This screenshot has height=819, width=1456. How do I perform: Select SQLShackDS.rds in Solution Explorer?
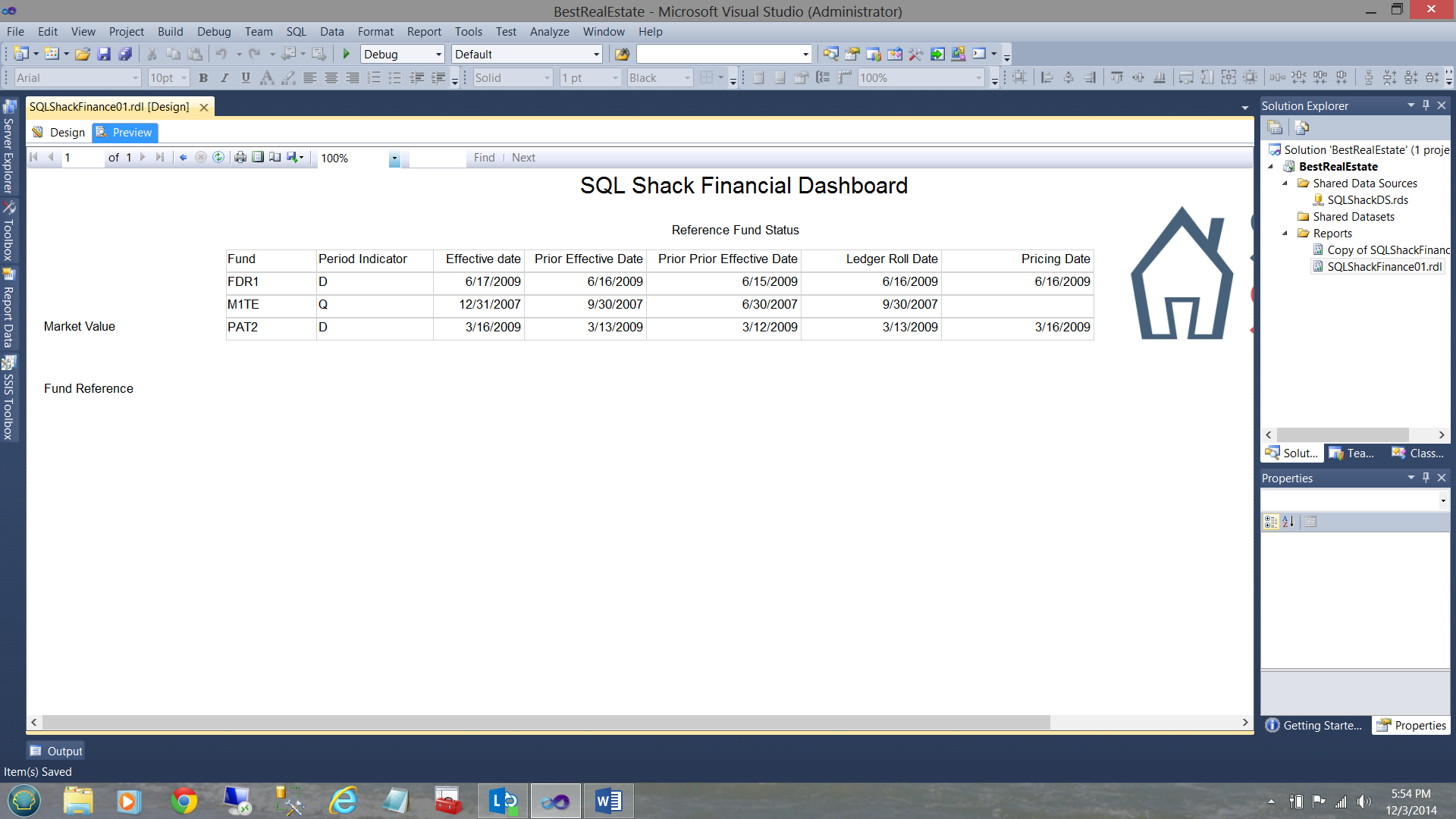click(x=1367, y=200)
